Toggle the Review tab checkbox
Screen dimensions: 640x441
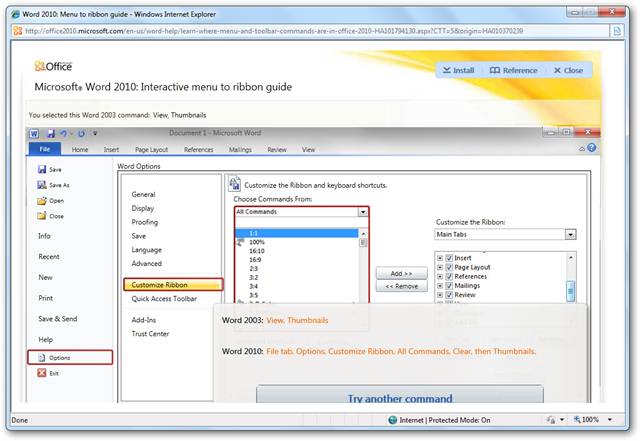(449, 295)
